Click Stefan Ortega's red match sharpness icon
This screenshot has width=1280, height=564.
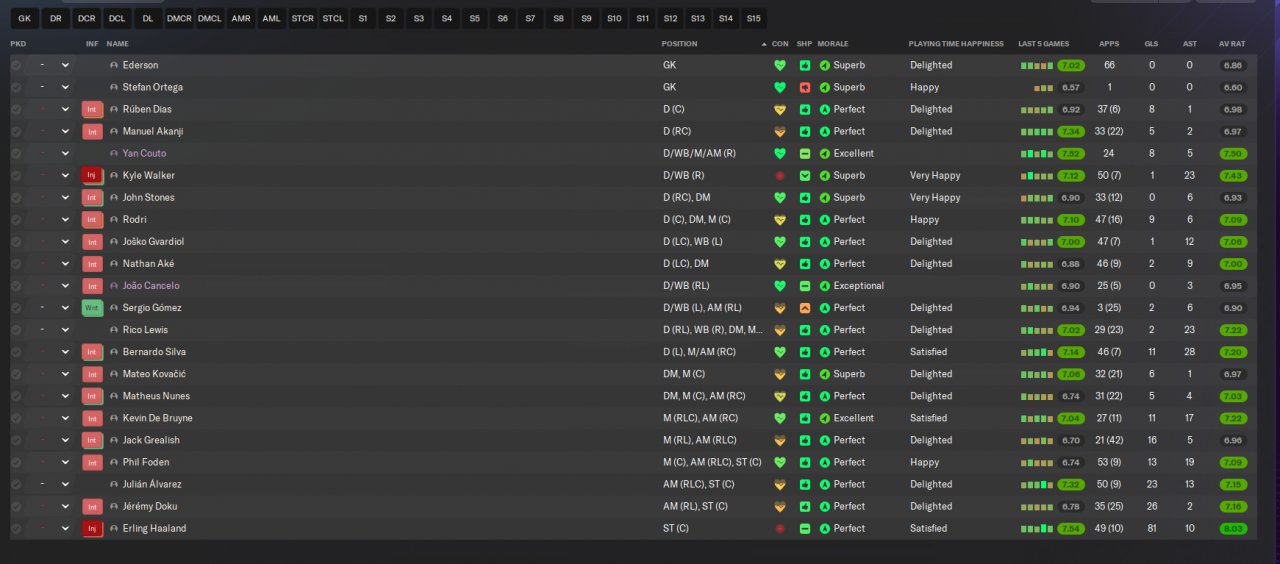[805, 87]
